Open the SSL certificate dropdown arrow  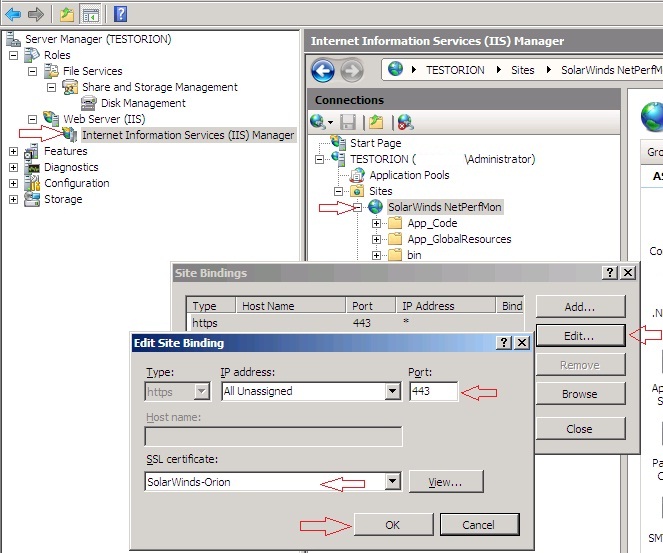point(392,481)
